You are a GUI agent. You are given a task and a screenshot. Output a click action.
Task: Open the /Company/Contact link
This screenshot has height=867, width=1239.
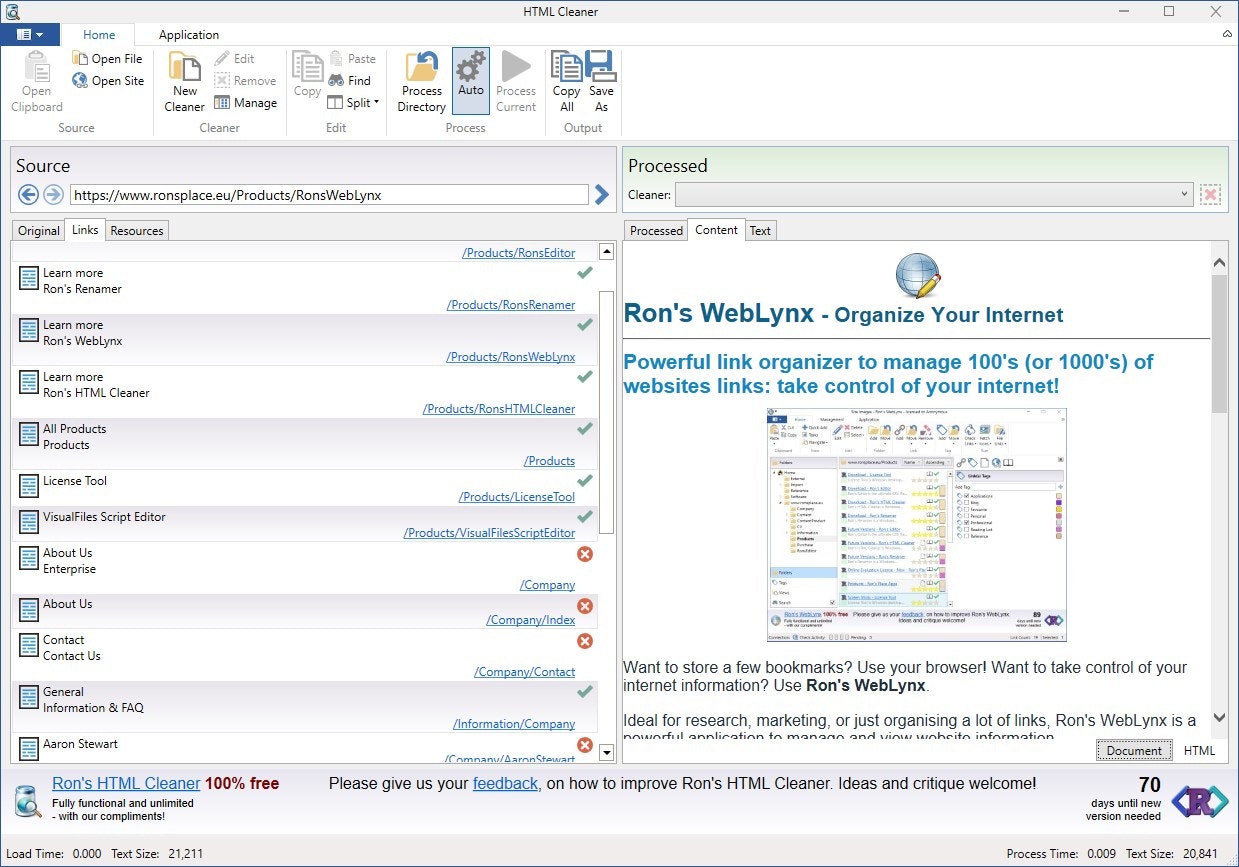pyautogui.click(x=525, y=672)
